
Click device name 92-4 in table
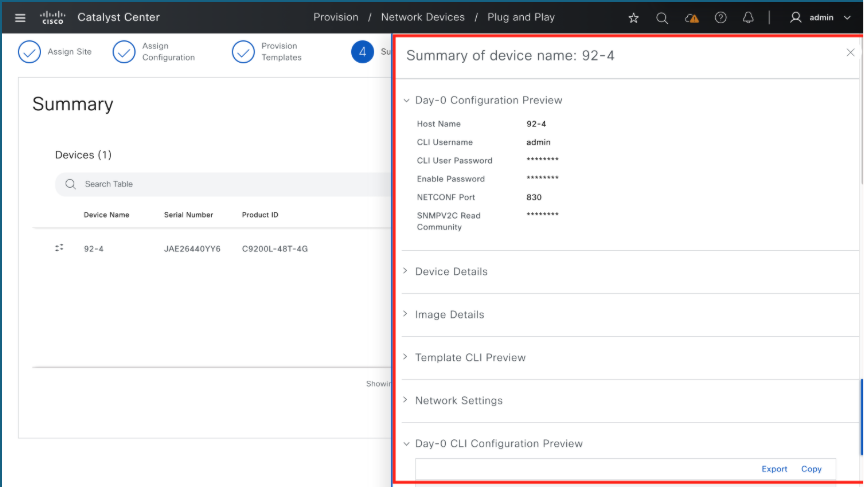pos(94,249)
